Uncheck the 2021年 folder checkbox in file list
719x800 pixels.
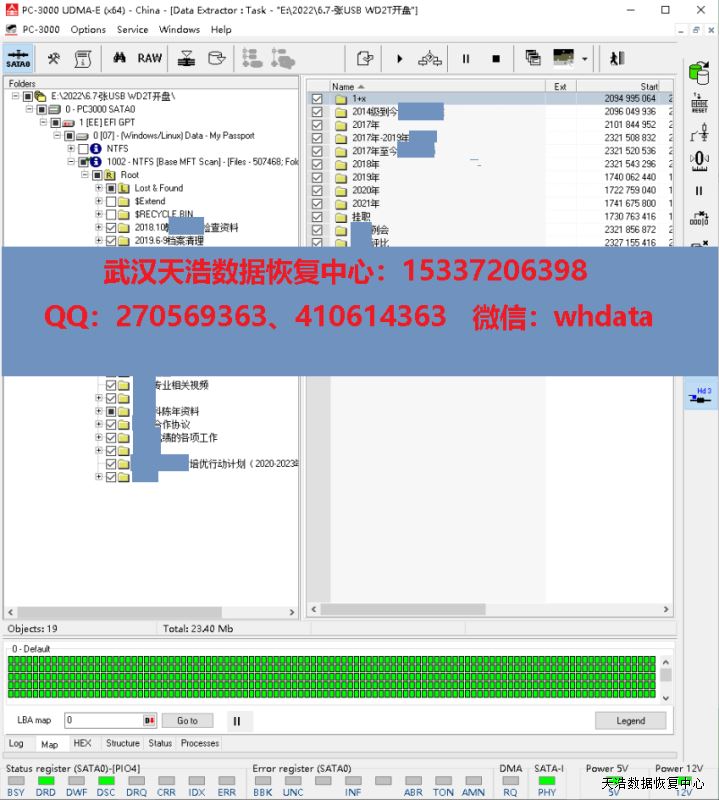click(x=317, y=203)
